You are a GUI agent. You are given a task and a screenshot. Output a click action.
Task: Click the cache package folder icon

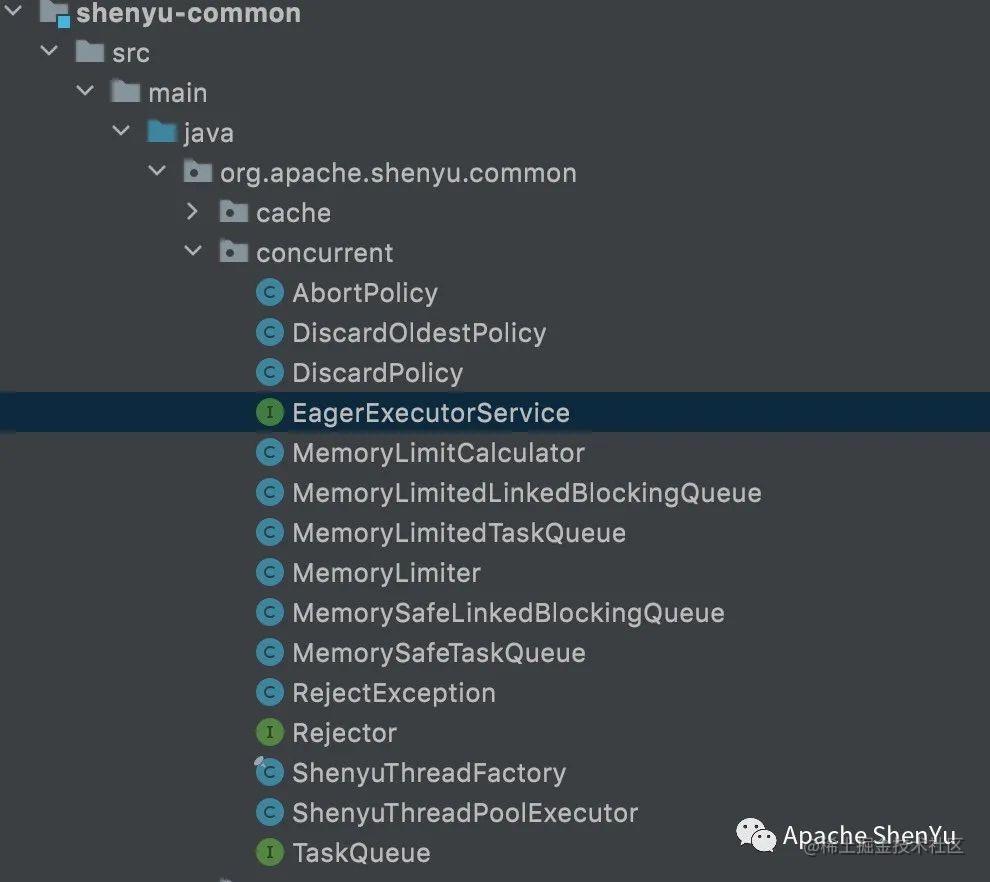pyautogui.click(x=233, y=213)
